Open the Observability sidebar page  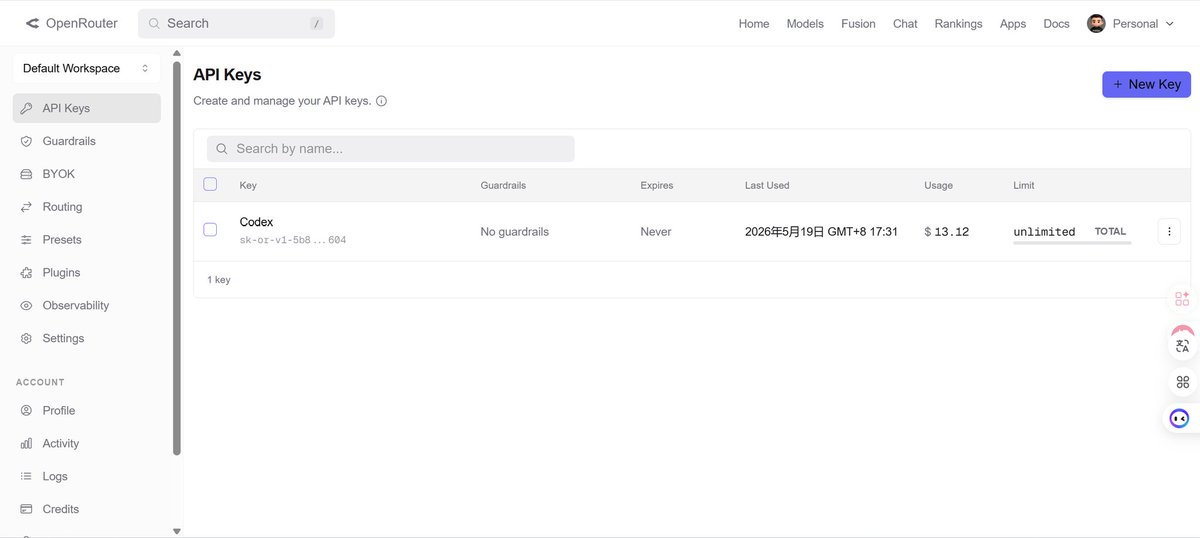(86, 306)
